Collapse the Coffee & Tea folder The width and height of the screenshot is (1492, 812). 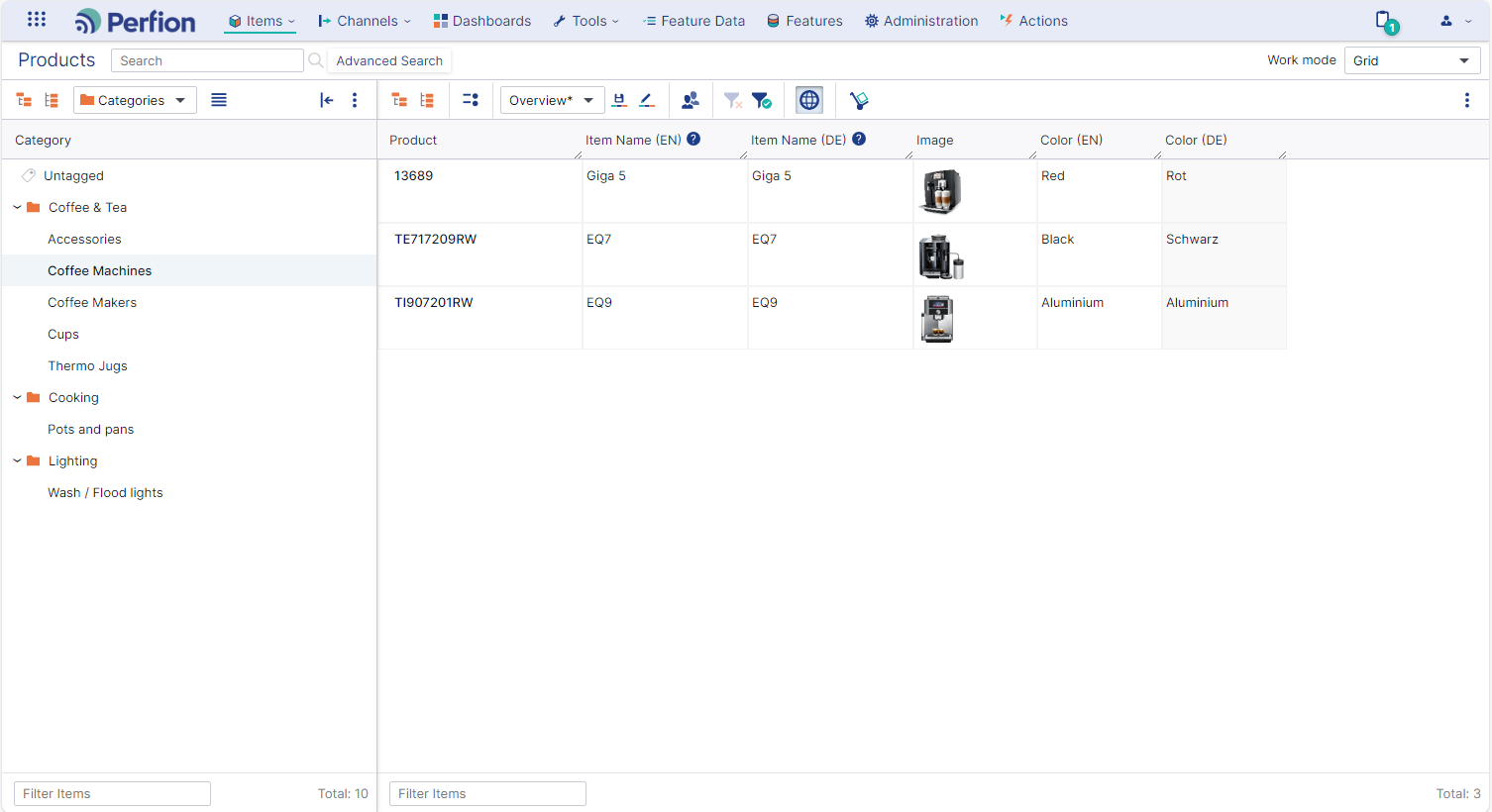[x=17, y=207]
